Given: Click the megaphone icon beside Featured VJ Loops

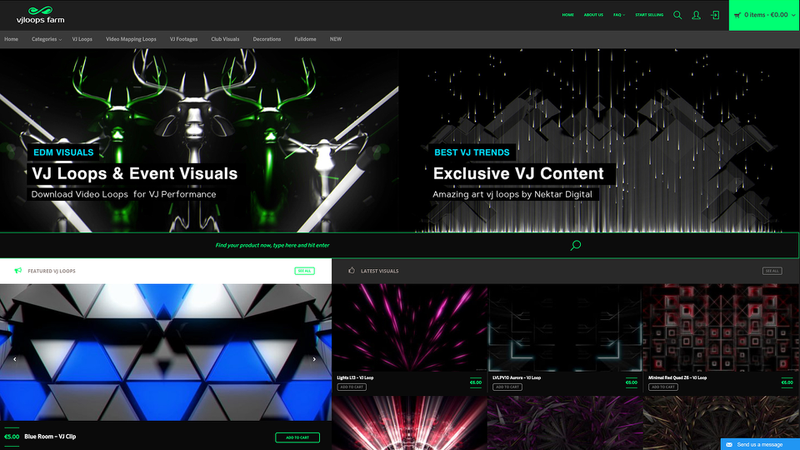Looking at the screenshot, I should (18, 271).
